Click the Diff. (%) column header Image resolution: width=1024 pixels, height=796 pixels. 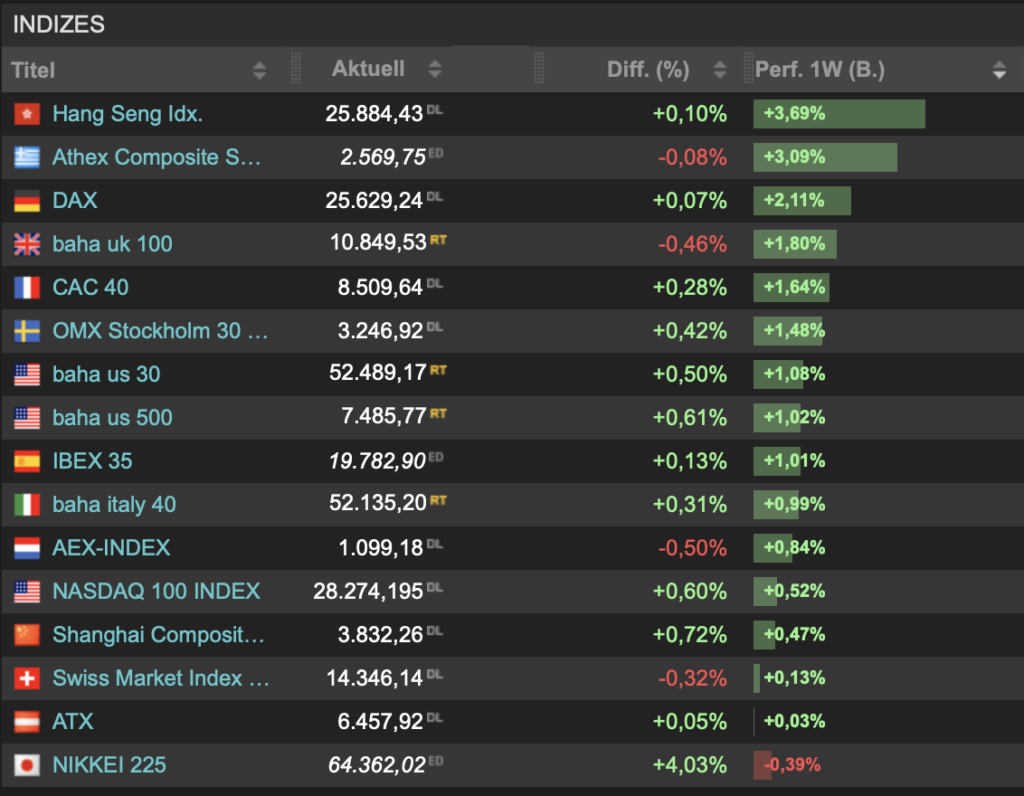coord(648,69)
